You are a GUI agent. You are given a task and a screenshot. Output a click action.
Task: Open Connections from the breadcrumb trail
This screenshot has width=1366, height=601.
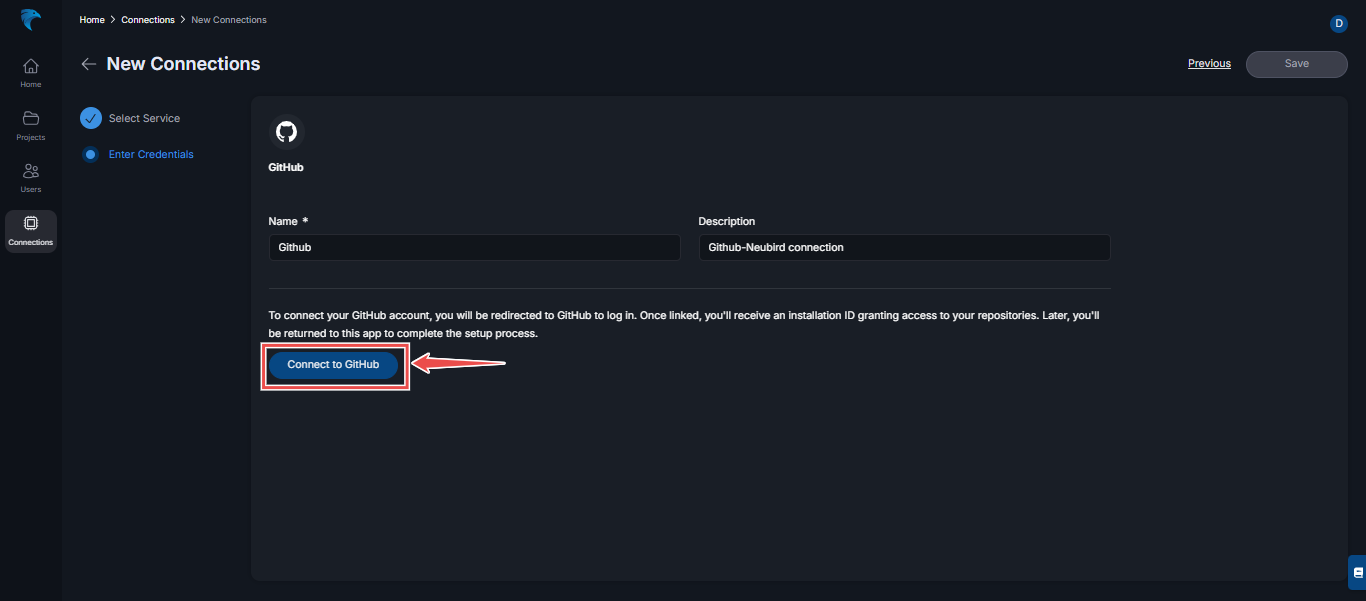(x=147, y=19)
